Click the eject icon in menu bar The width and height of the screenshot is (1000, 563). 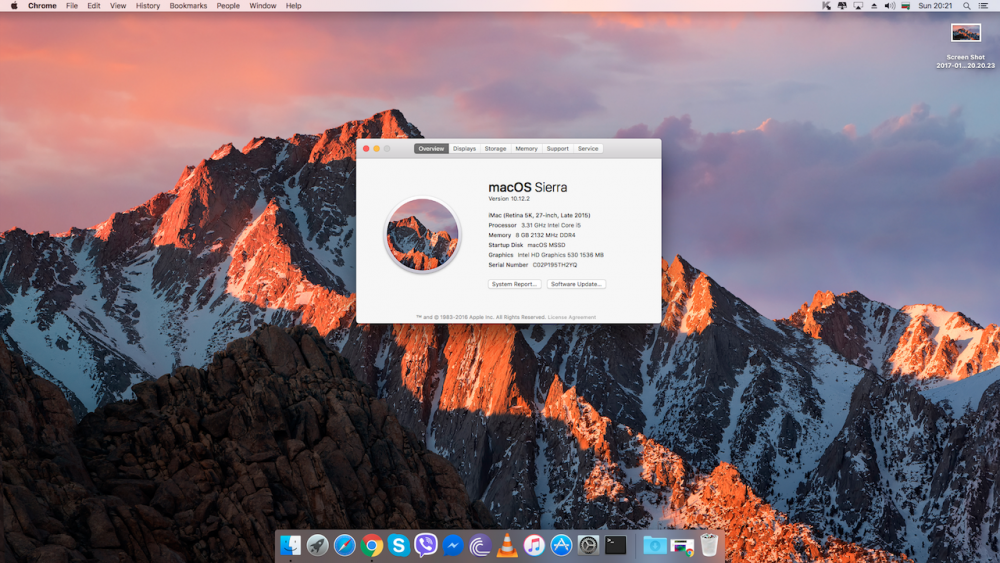pos(874,6)
